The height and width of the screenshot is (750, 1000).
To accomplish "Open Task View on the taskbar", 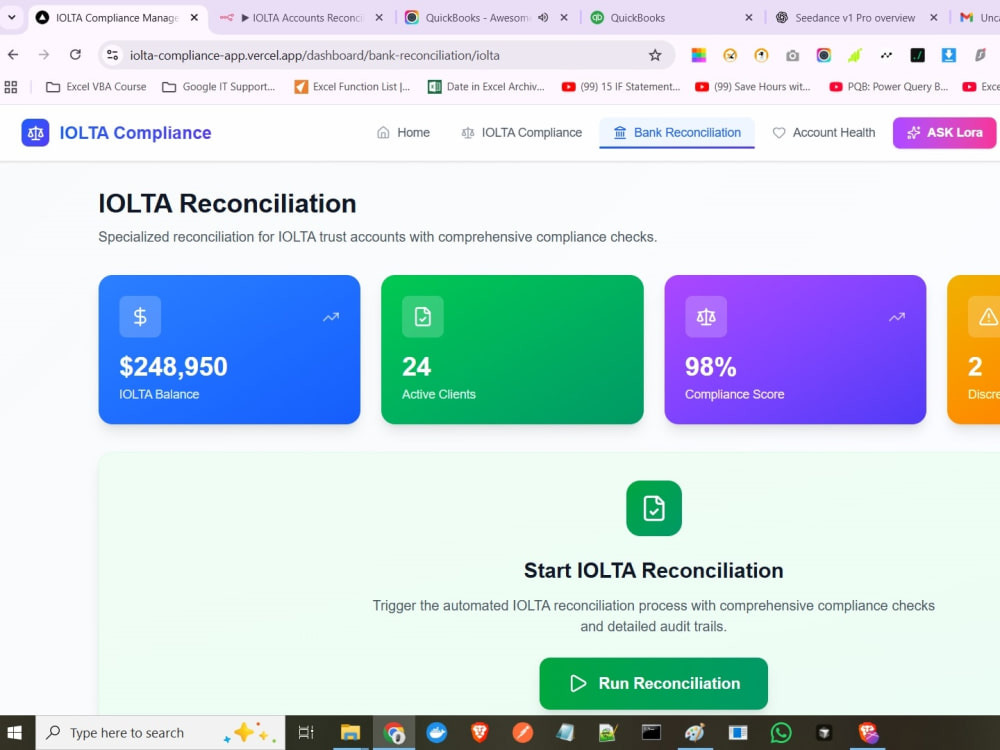I will 306,733.
